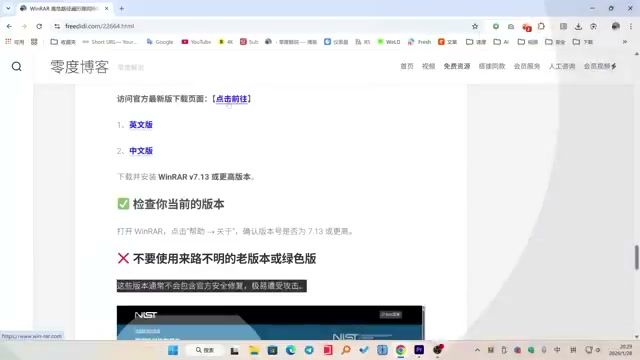The image size is (640, 360).
Task: Close the WinRAR browser tab
Action: click(107, 8)
